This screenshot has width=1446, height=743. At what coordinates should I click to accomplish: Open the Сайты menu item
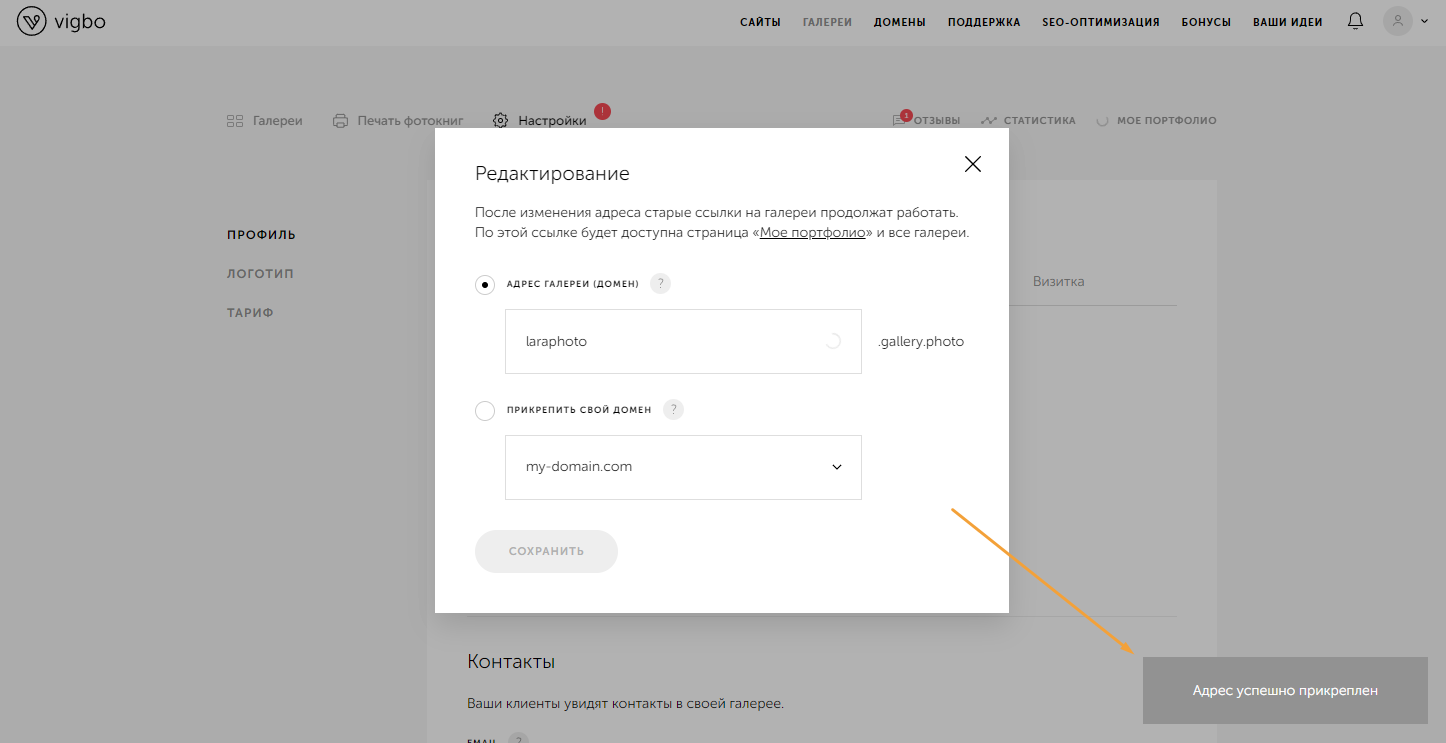(760, 22)
